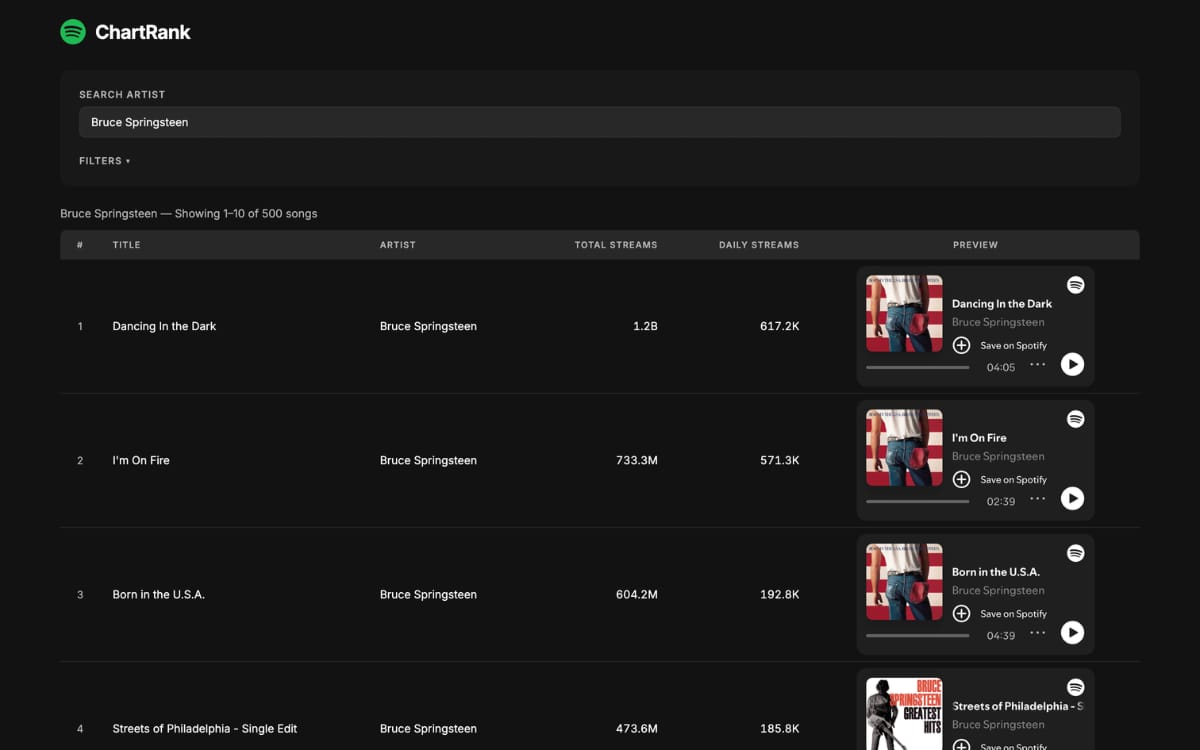Click Bruce Springsteen under Born in the U.S.A. preview

click(x=998, y=590)
